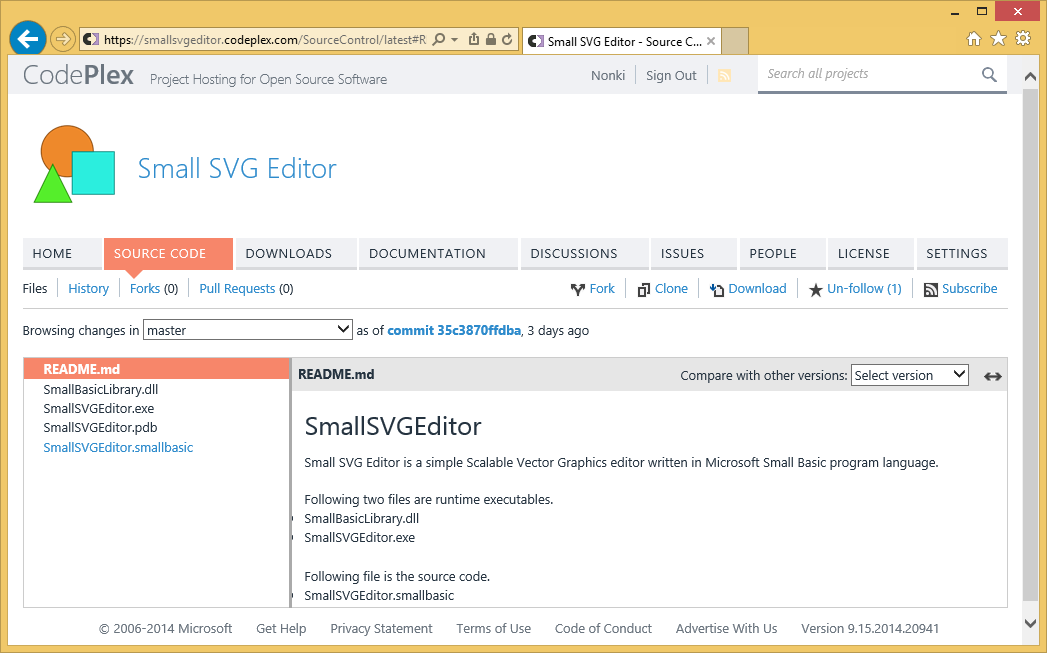Click the Get Help footer link
This screenshot has height=653, width=1047.
281,628
